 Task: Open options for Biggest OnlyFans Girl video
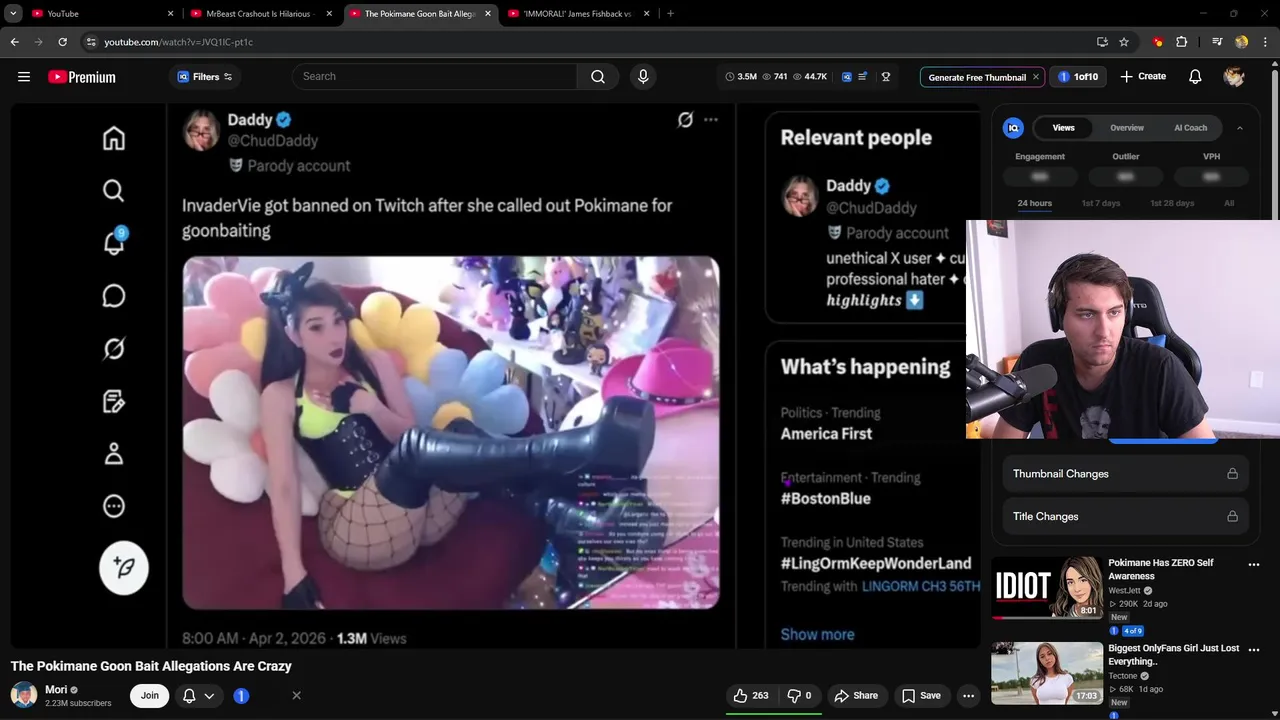(x=1254, y=650)
